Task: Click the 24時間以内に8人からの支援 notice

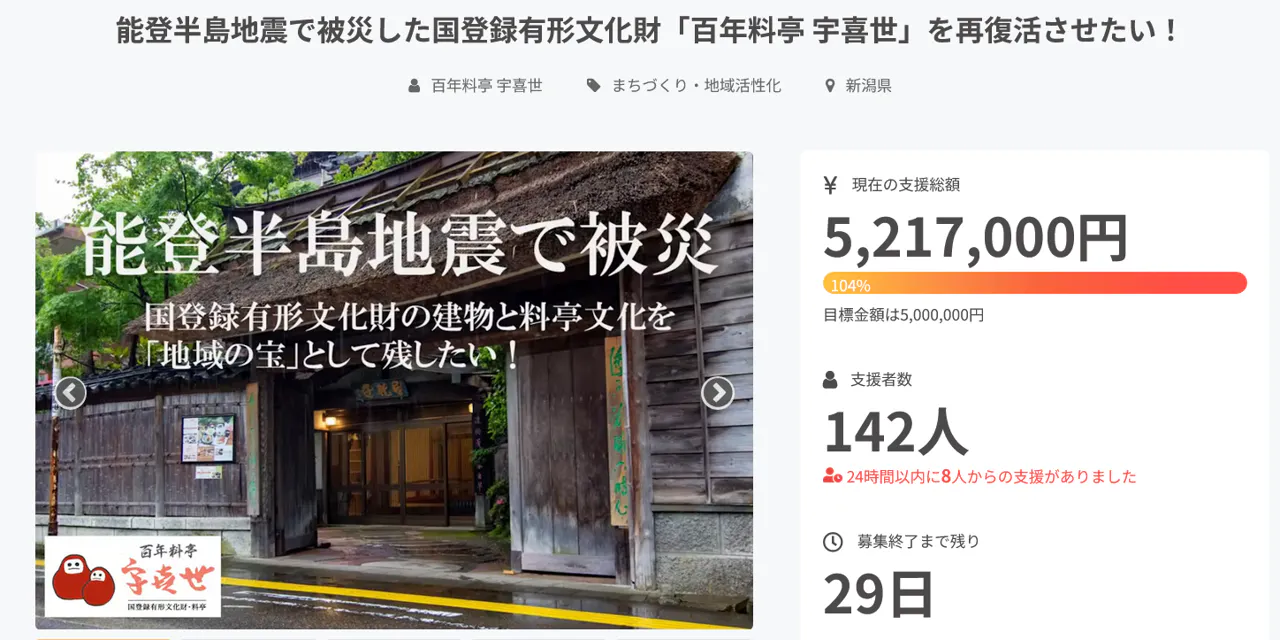Action: point(991,476)
